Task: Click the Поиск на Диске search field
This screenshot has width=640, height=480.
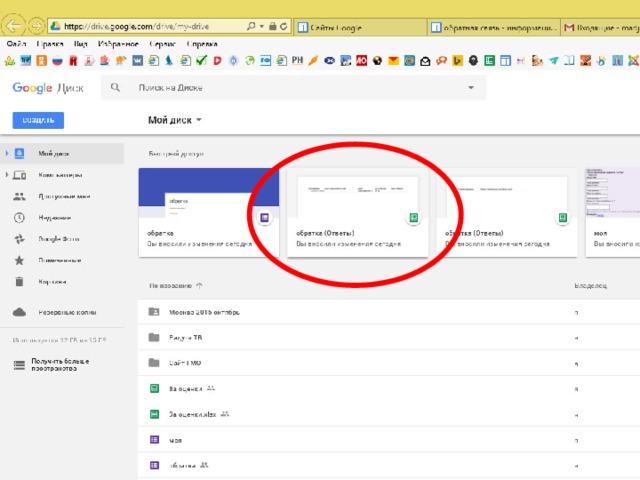Action: click(300, 88)
